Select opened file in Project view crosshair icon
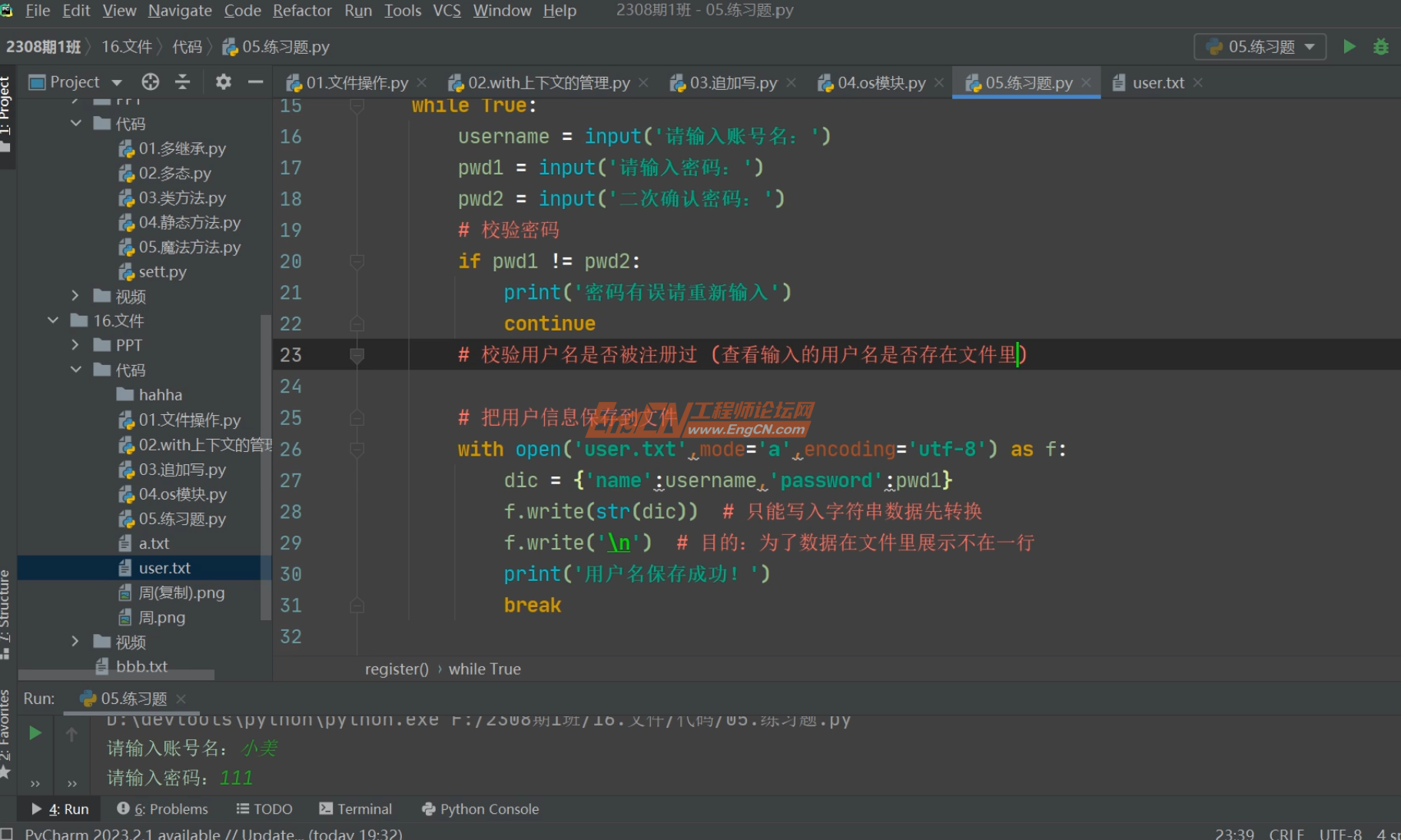This screenshot has width=1401, height=840. (x=150, y=81)
